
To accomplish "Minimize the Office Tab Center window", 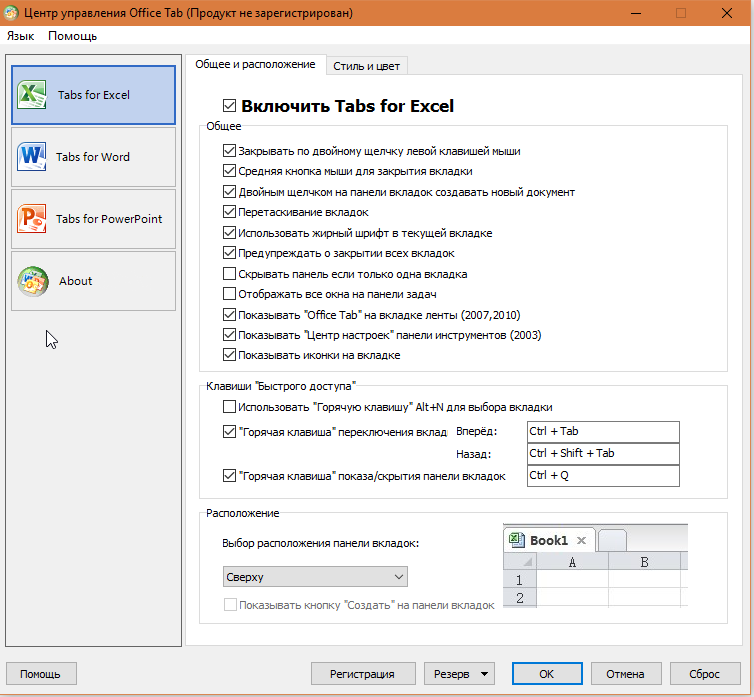I will pos(636,13).
